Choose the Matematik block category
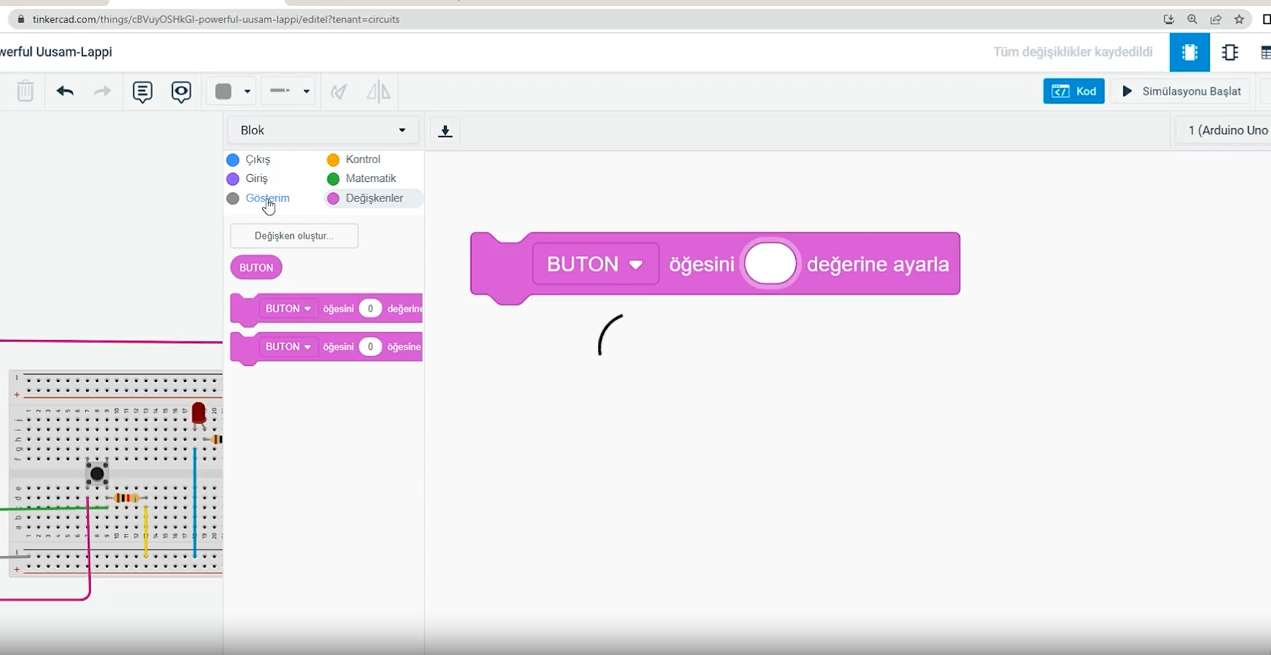Image resolution: width=1271 pixels, height=655 pixels. pos(370,179)
